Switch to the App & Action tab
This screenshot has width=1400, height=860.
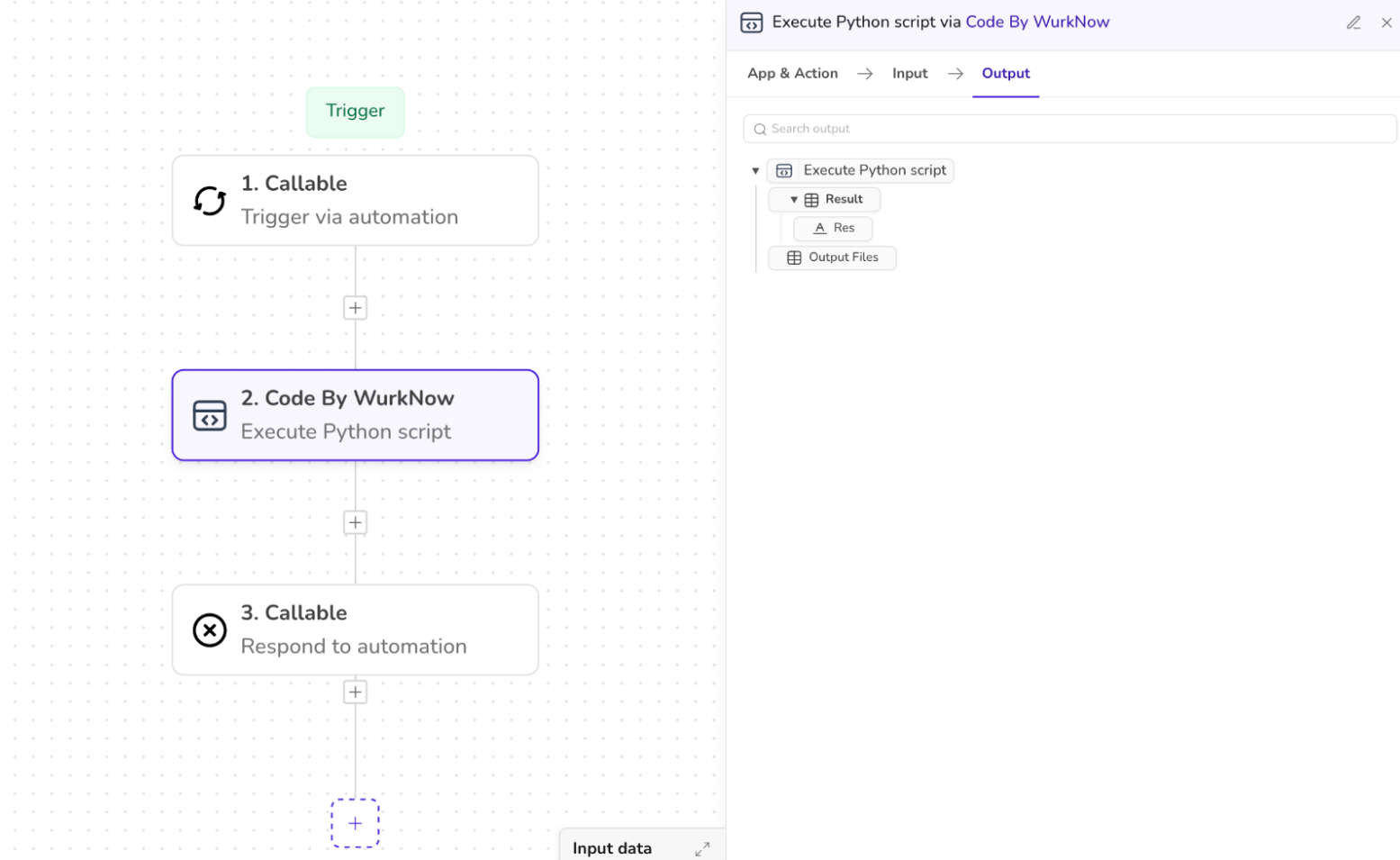coord(792,74)
